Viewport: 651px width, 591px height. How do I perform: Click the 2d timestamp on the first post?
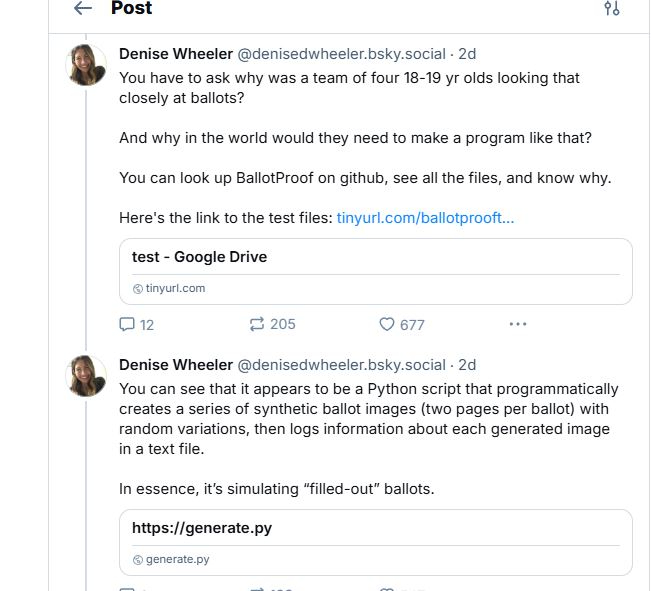467,54
